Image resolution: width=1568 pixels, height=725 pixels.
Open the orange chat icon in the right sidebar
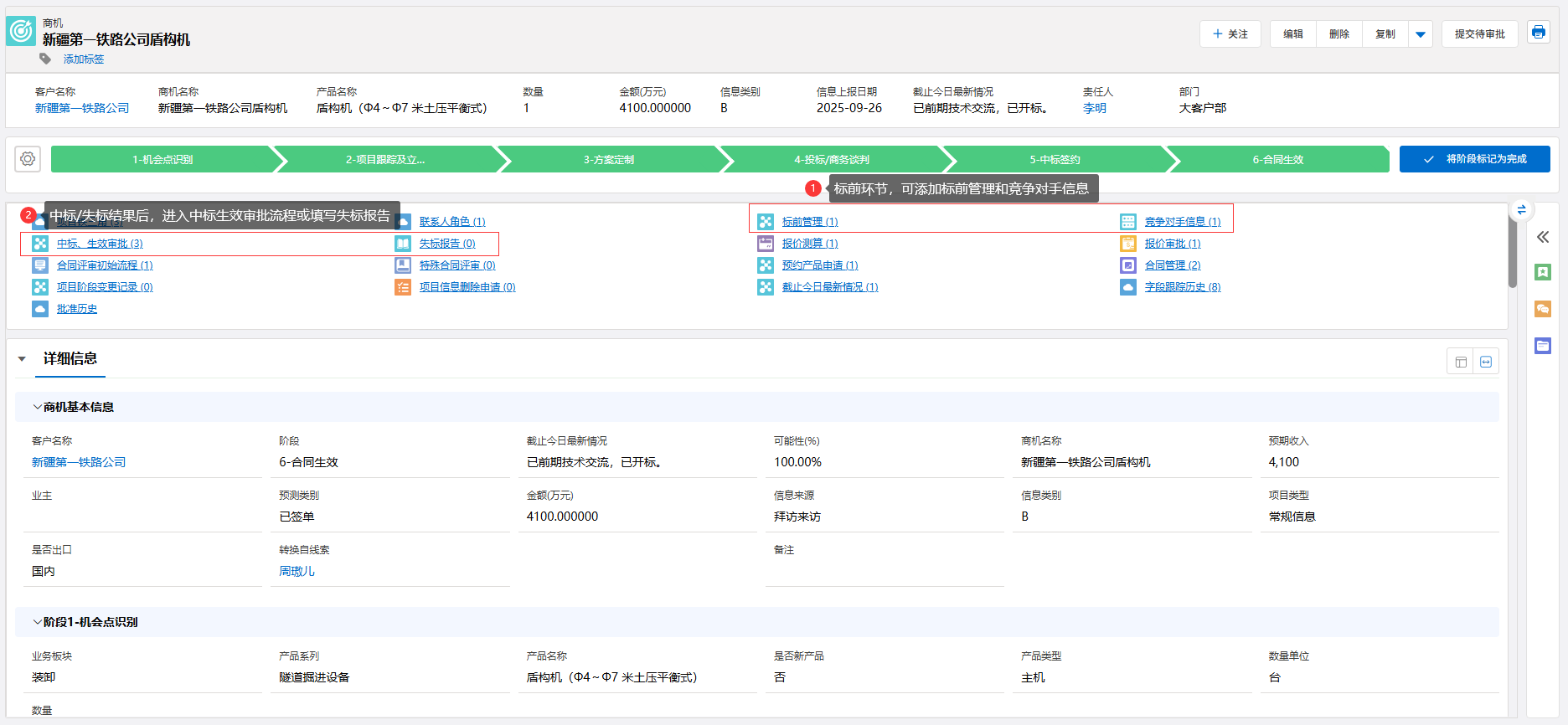coord(1543,309)
